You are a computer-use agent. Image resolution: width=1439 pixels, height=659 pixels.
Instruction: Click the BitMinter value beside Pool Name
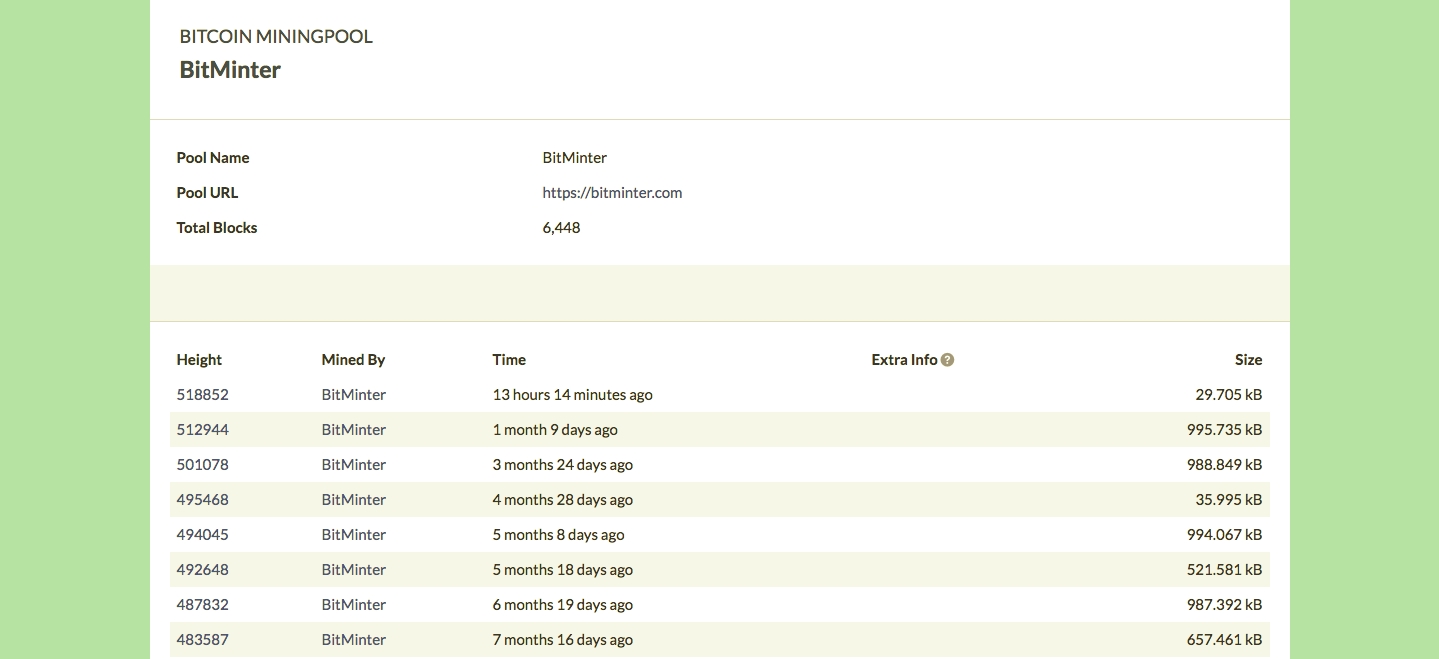[575, 158]
